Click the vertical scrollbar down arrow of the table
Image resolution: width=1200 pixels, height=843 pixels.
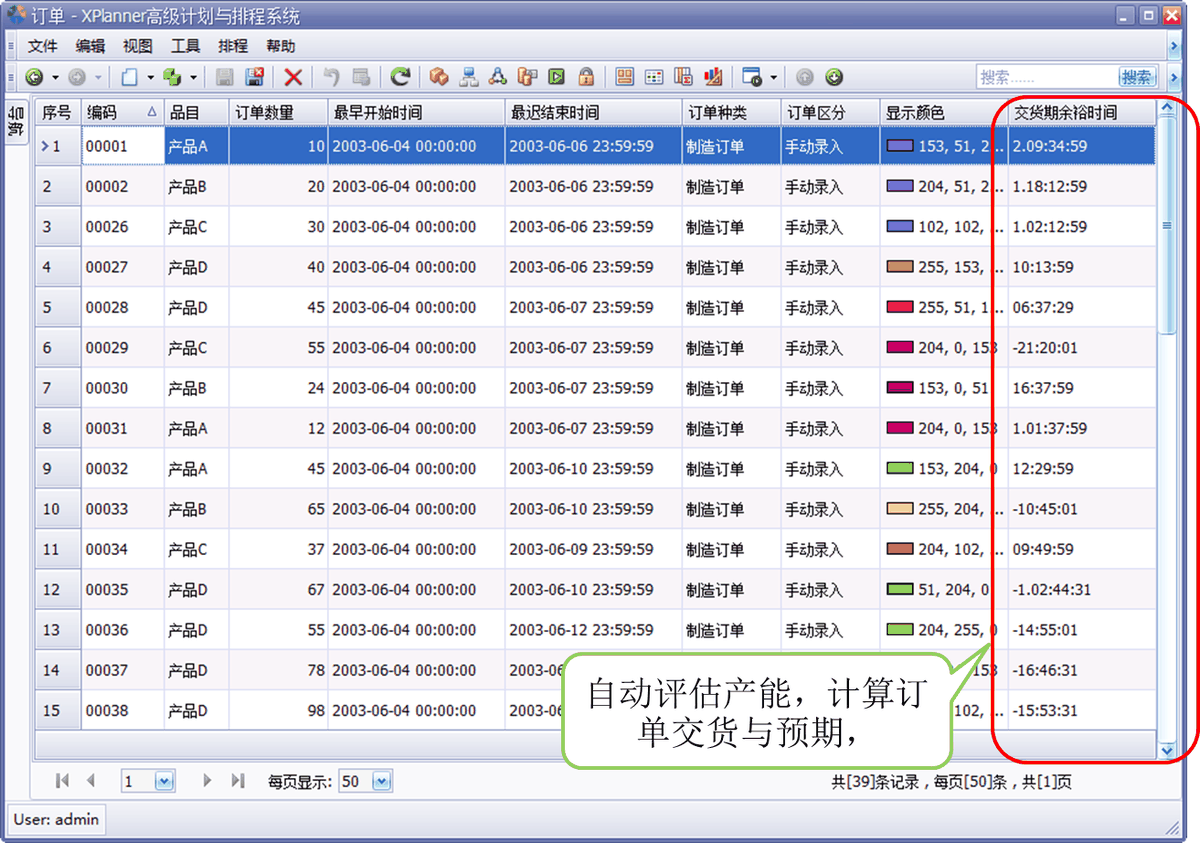pos(1166,749)
